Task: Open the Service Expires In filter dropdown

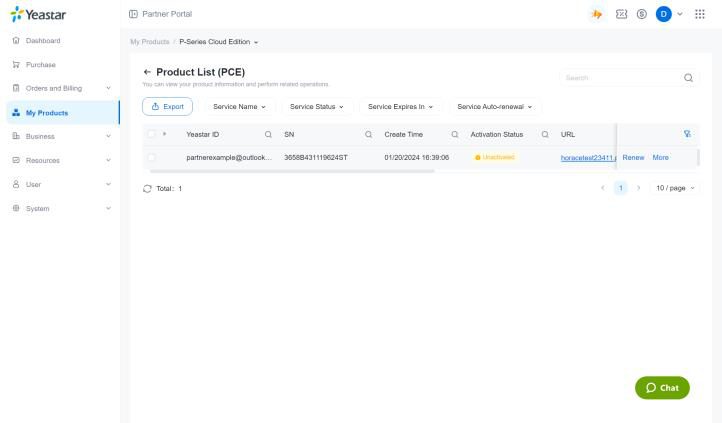Action: (400, 107)
